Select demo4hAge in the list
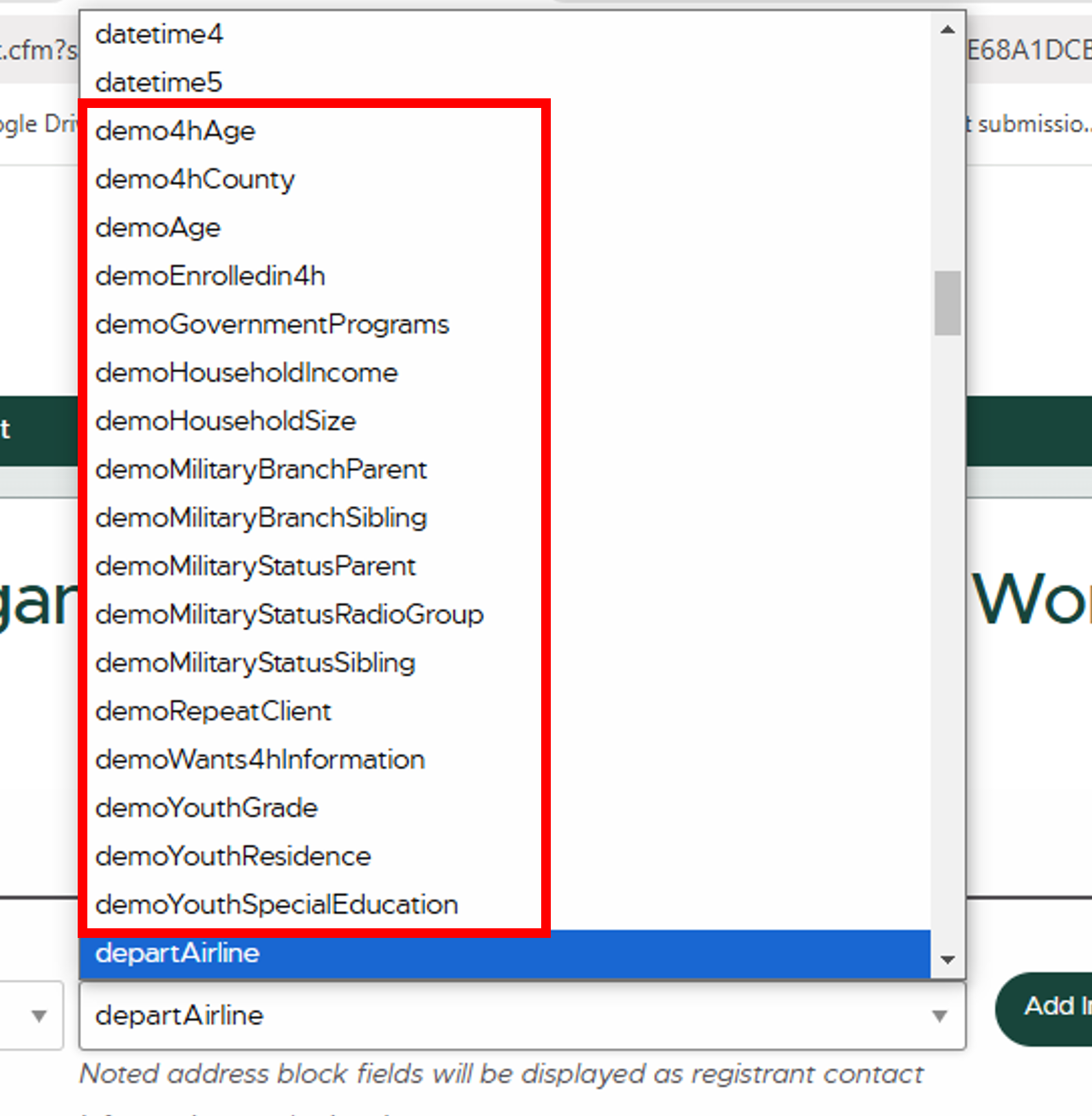The height and width of the screenshot is (1116, 1092). pyautogui.click(x=175, y=131)
